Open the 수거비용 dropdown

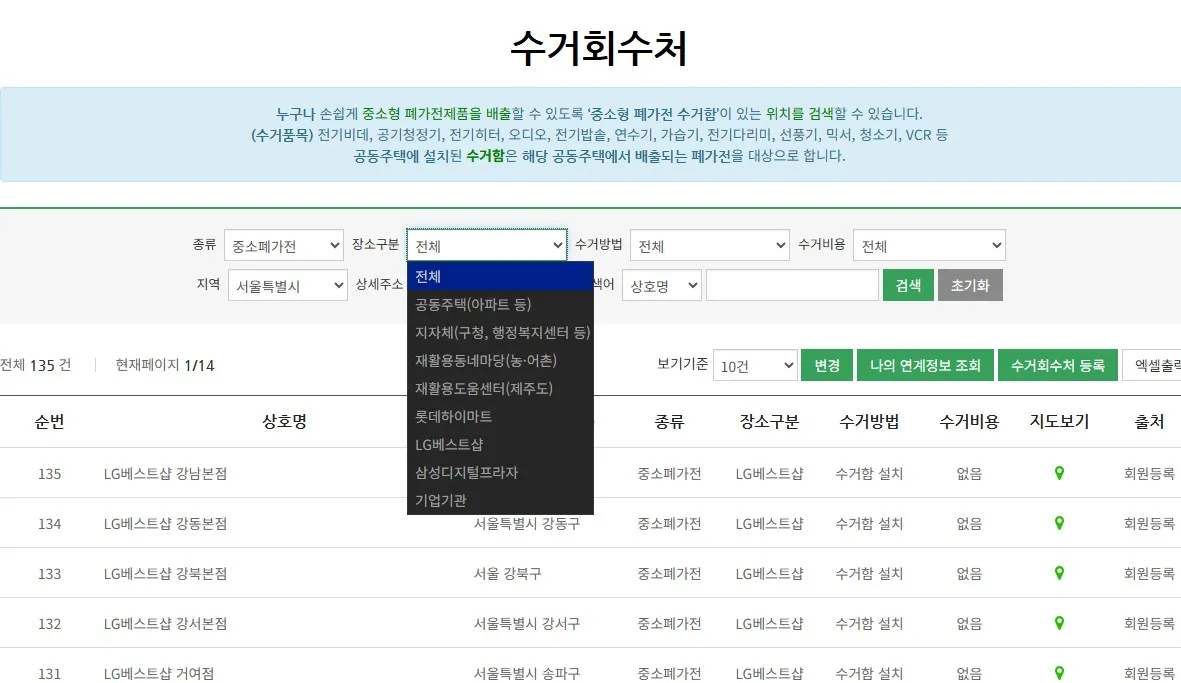click(x=929, y=245)
